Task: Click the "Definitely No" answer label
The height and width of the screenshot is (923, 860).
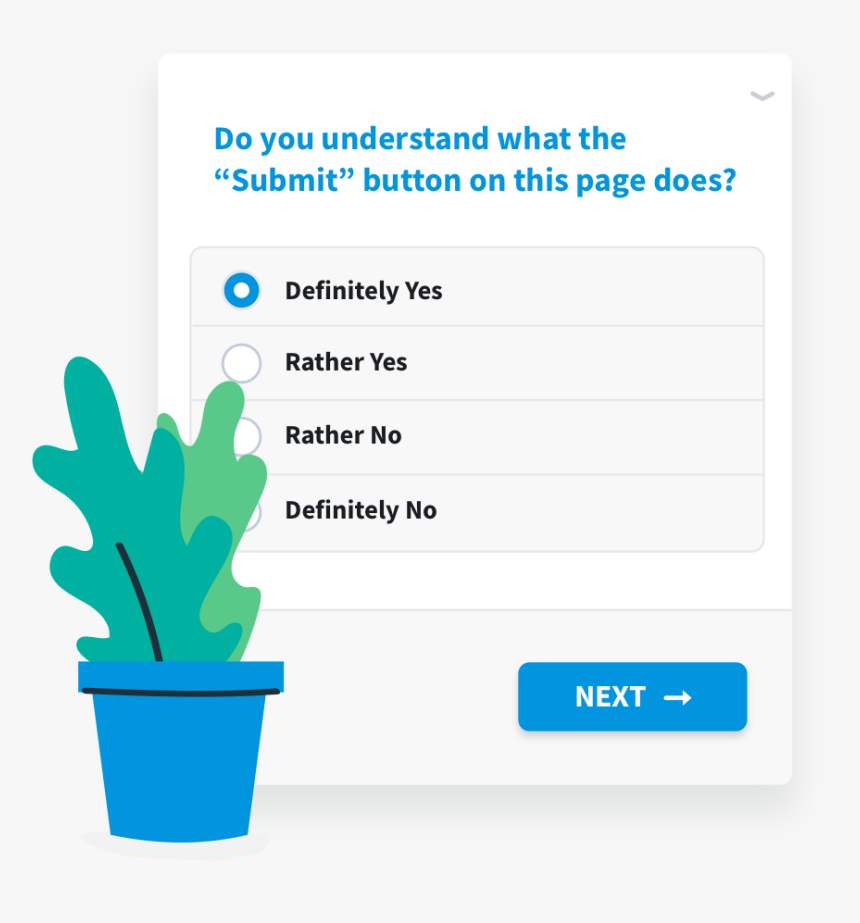Action: pyautogui.click(x=360, y=511)
